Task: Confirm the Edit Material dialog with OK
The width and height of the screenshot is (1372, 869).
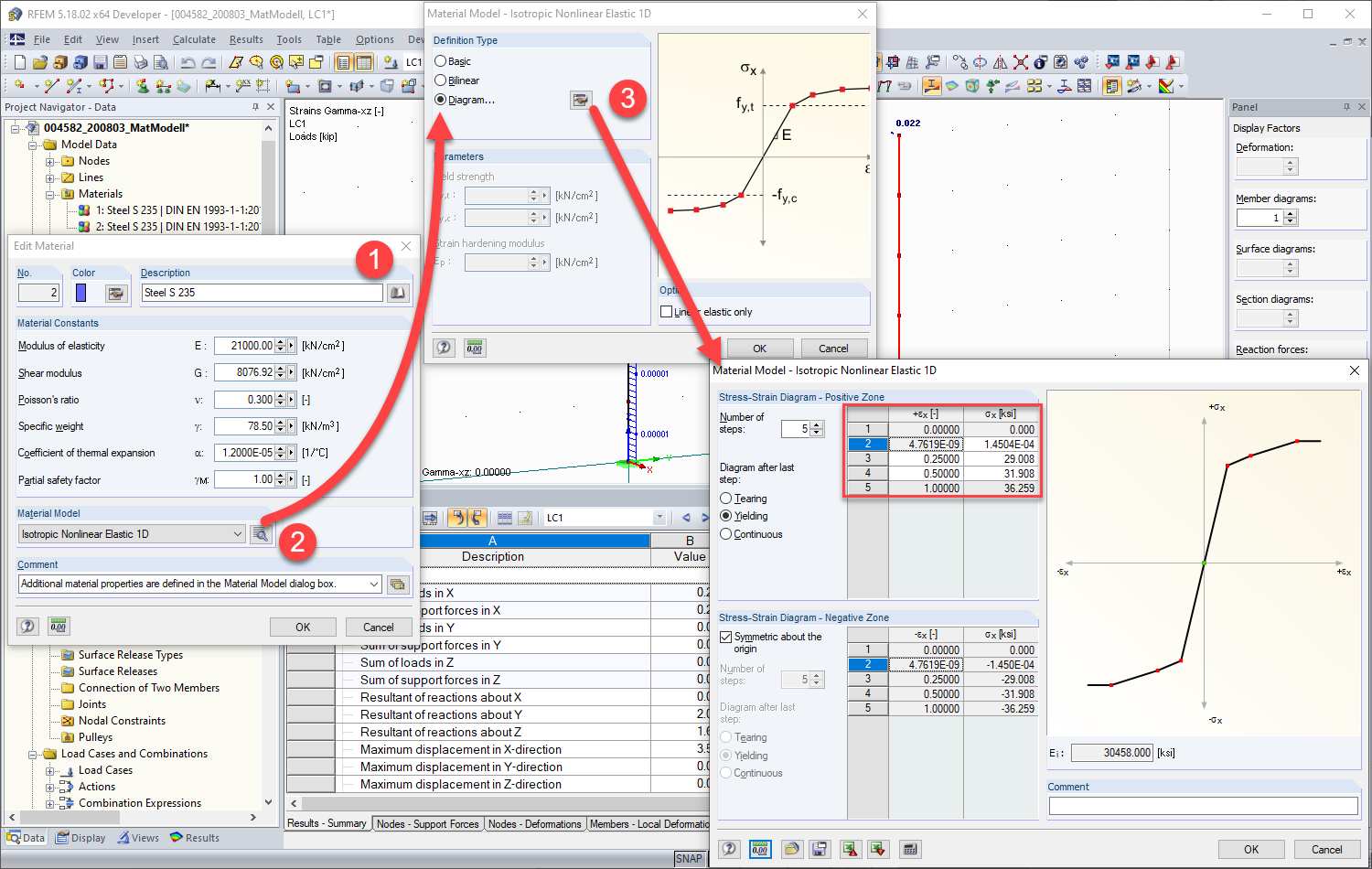Action: click(303, 627)
